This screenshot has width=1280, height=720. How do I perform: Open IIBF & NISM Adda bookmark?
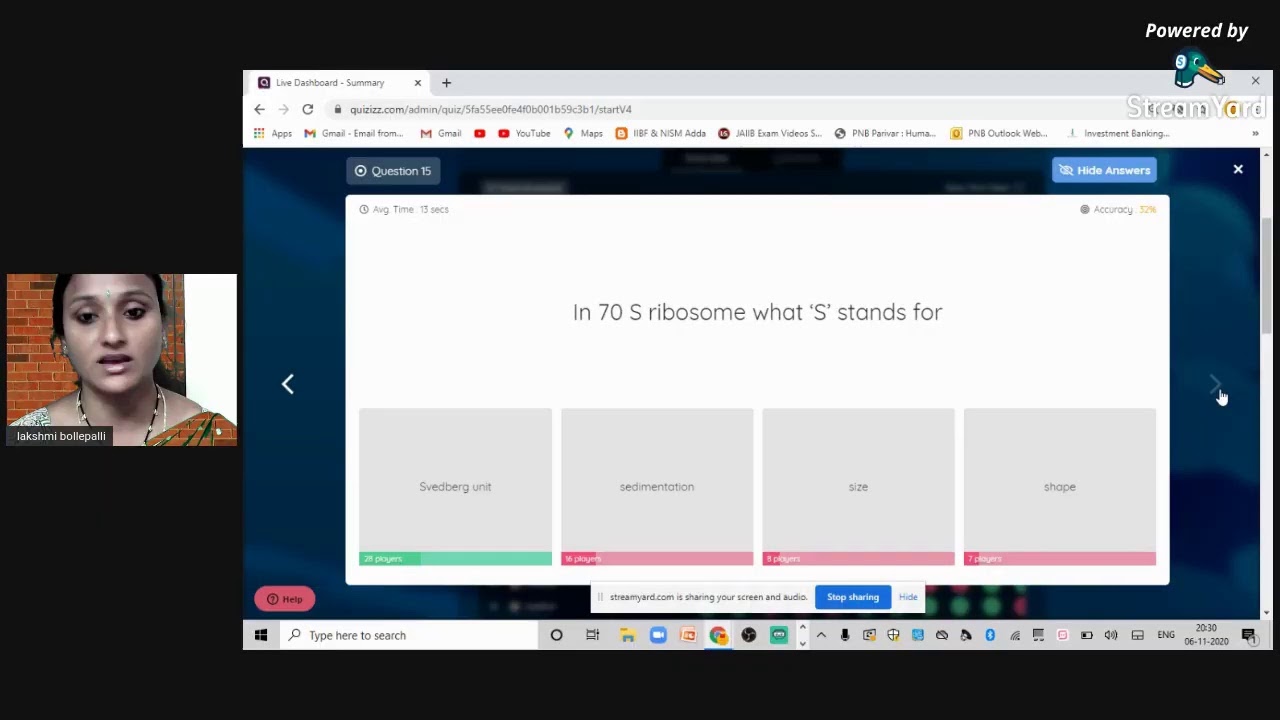click(x=660, y=133)
